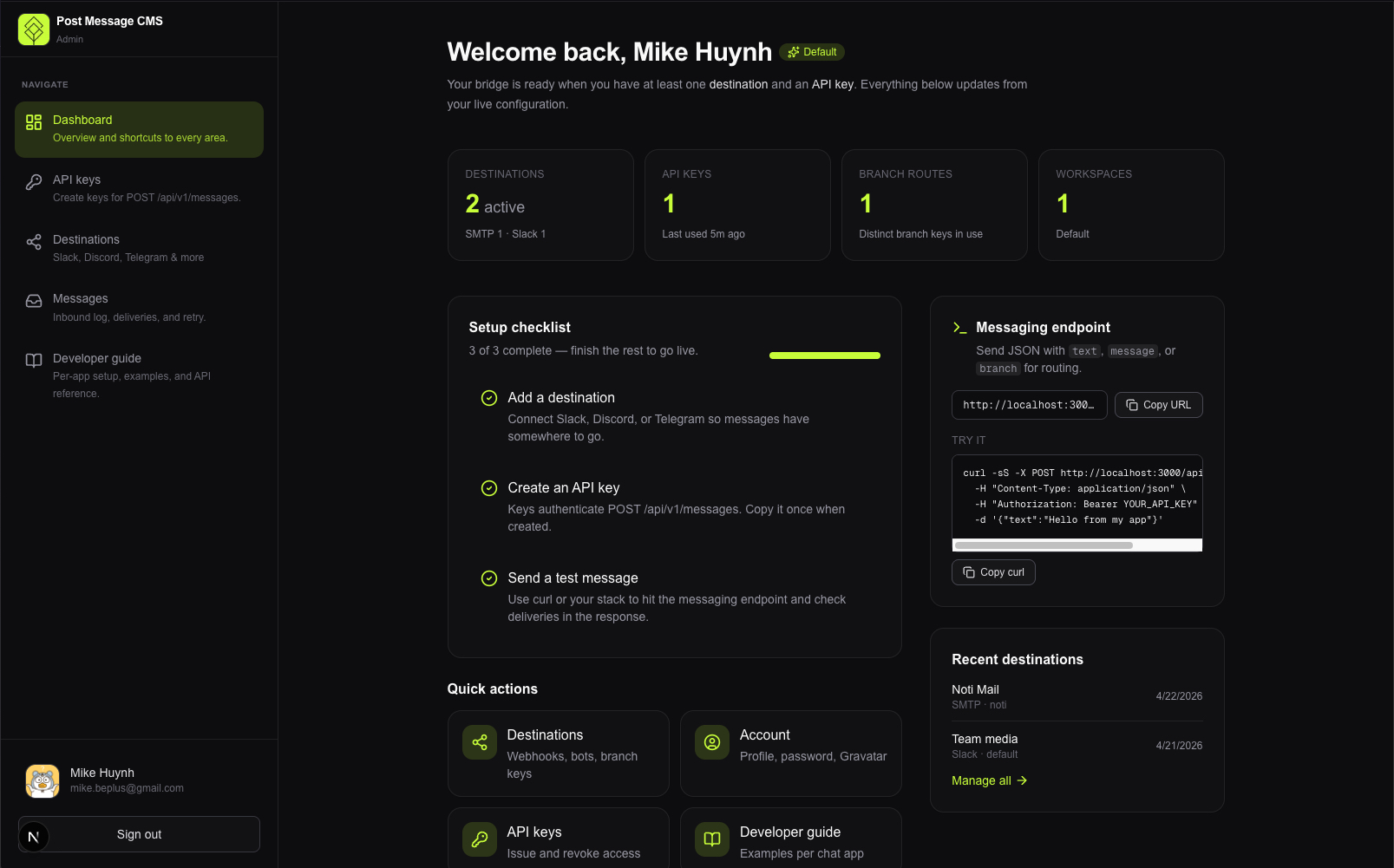Click the API Keys stat card
Image resolution: width=1394 pixels, height=868 pixels.
click(x=737, y=205)
